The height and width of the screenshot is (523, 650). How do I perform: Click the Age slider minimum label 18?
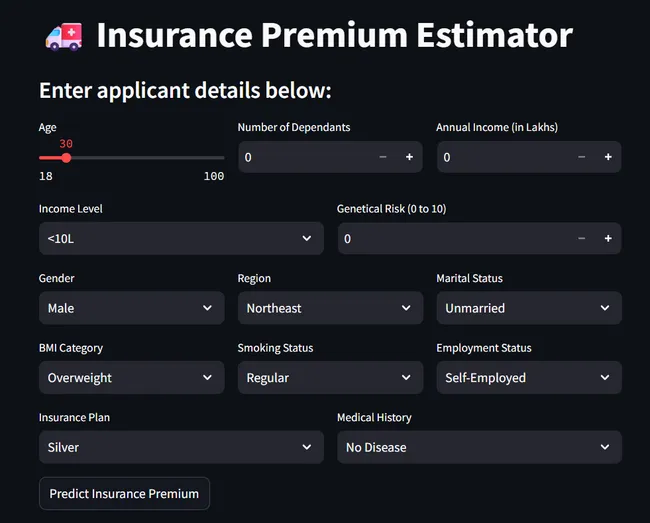pyautogui.click(x=46, y=176)
